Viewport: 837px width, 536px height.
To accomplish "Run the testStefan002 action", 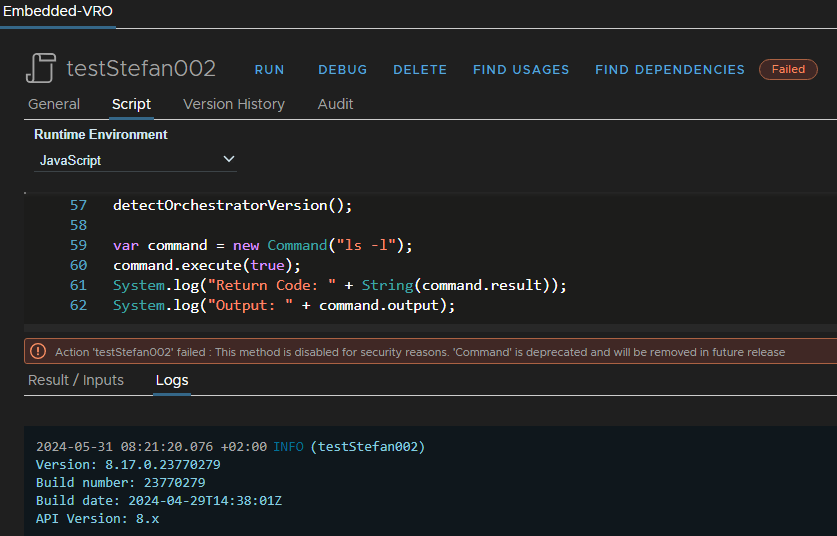I will (x=269, y=70).
